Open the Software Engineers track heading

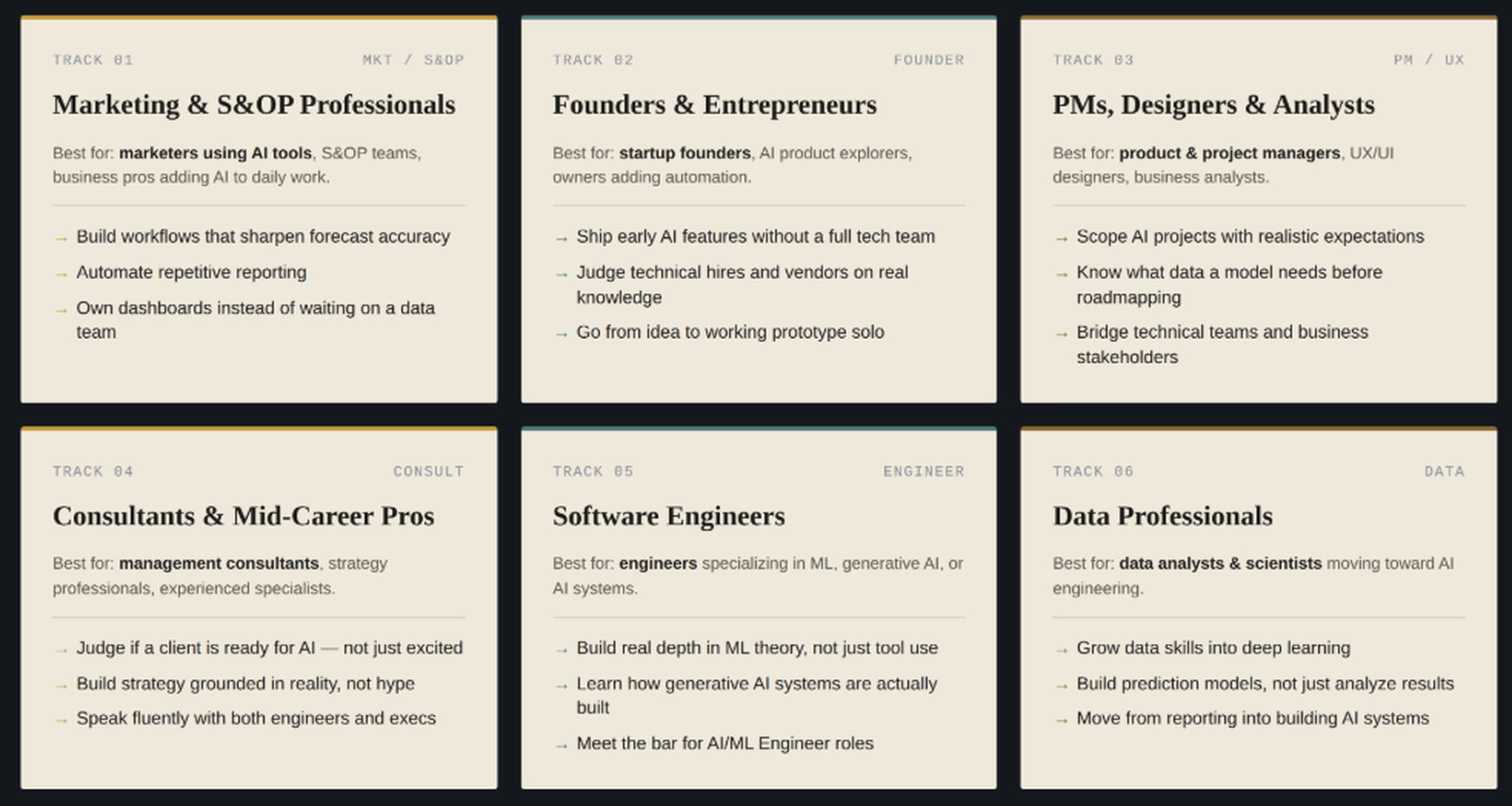669,516
